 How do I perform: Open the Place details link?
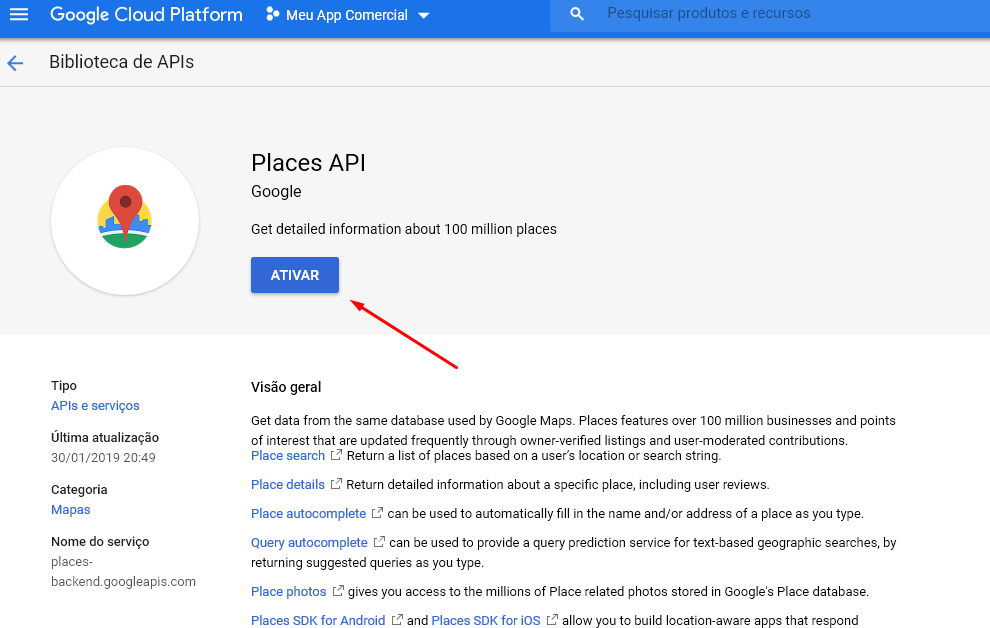(x=288, y=485)
